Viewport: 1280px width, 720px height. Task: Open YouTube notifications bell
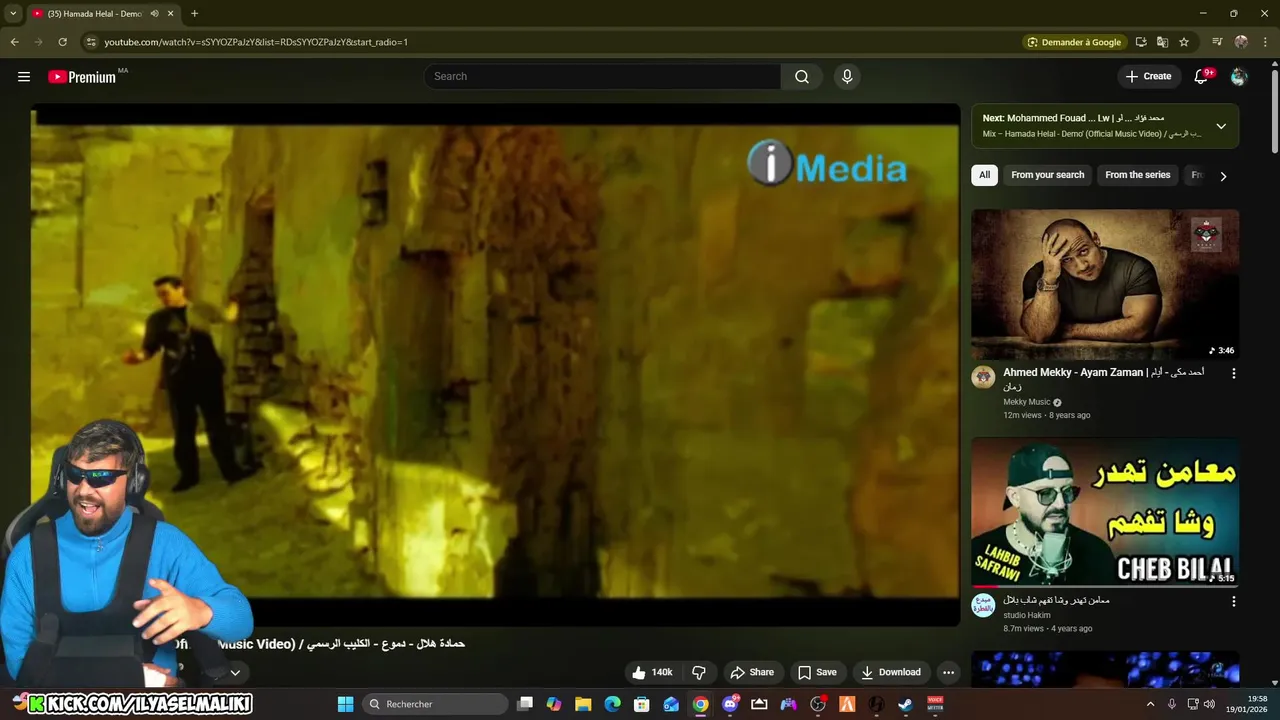(1202, 77)
